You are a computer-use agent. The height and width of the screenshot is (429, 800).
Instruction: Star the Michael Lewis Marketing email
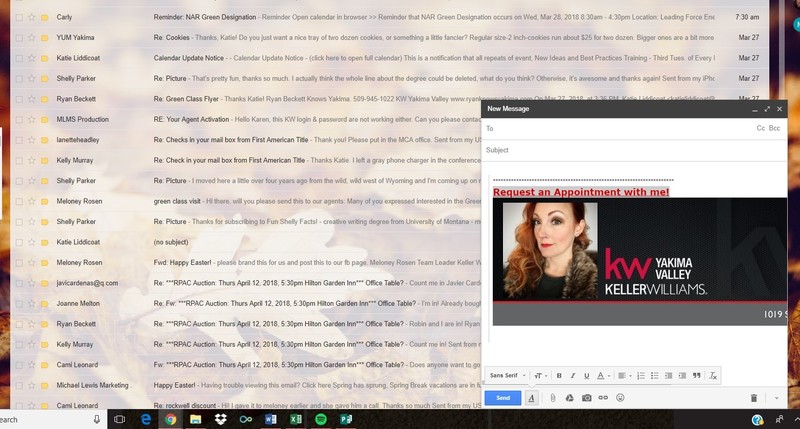32,385
